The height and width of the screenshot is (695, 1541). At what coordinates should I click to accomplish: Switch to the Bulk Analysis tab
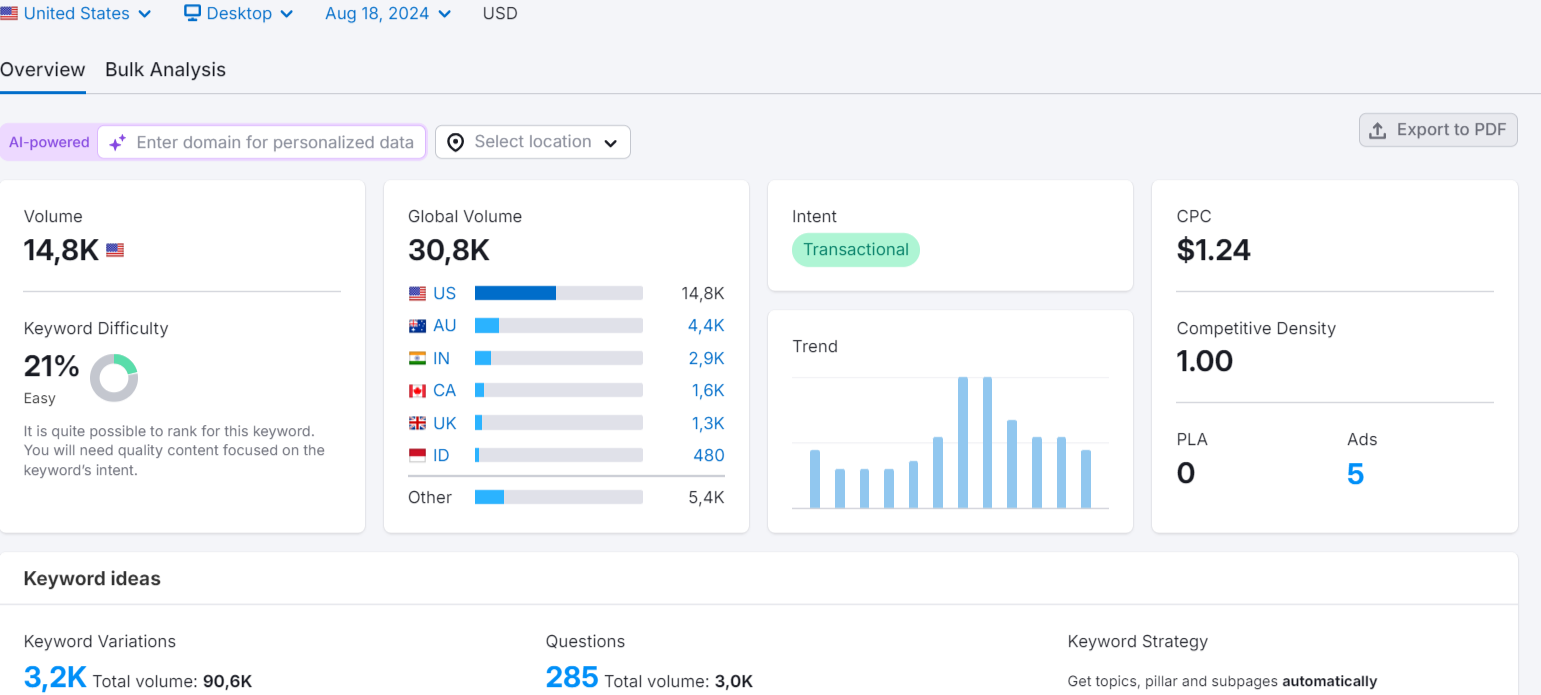165,70
